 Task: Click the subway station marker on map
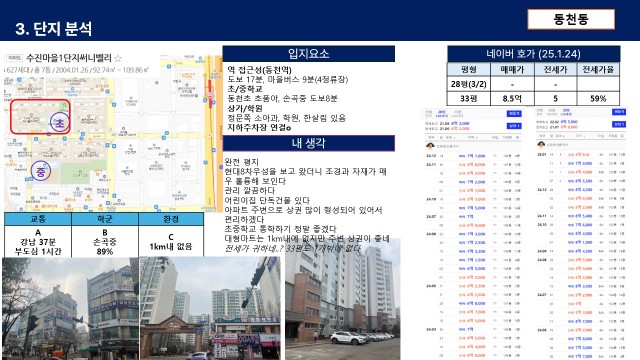[211, 95]
